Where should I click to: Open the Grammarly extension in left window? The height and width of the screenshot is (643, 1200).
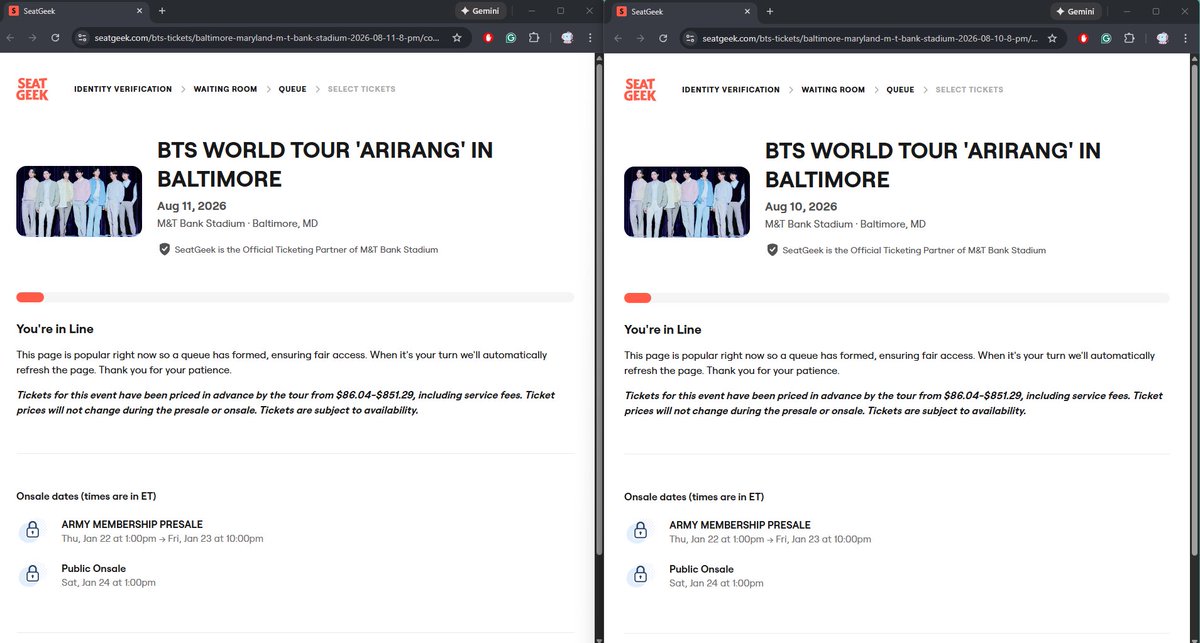click(x=511, y=38)
